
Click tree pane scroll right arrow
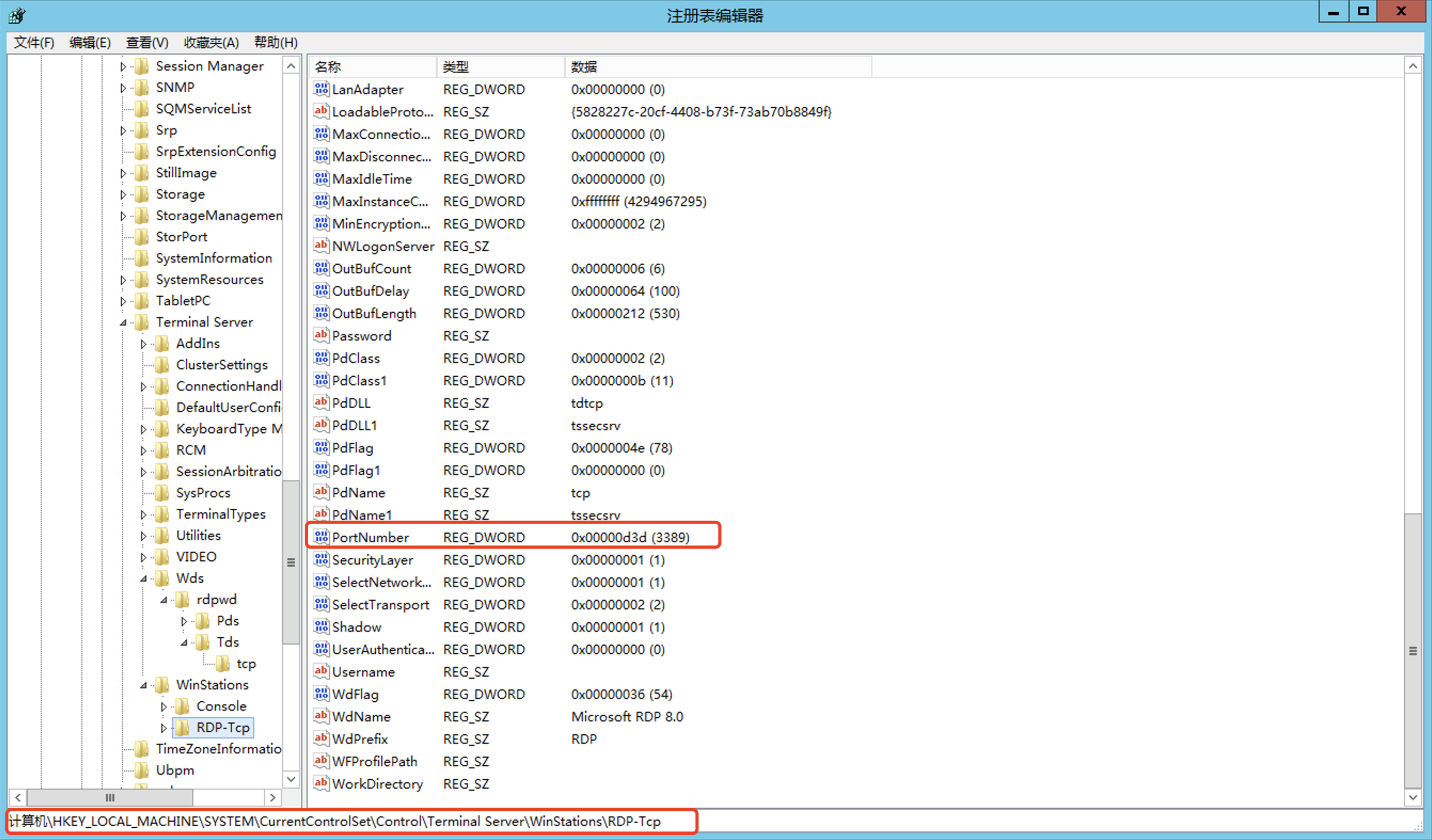(273, 797)
